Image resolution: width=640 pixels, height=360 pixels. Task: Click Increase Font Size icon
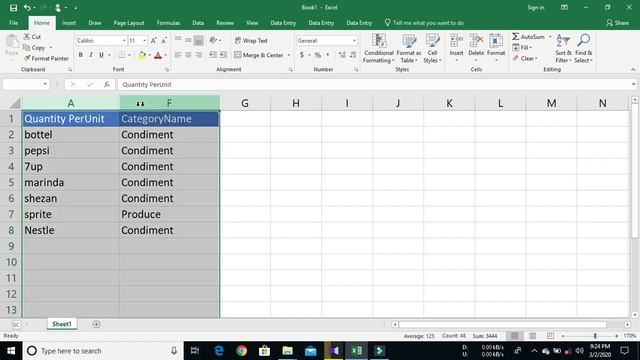pos(153,40)
